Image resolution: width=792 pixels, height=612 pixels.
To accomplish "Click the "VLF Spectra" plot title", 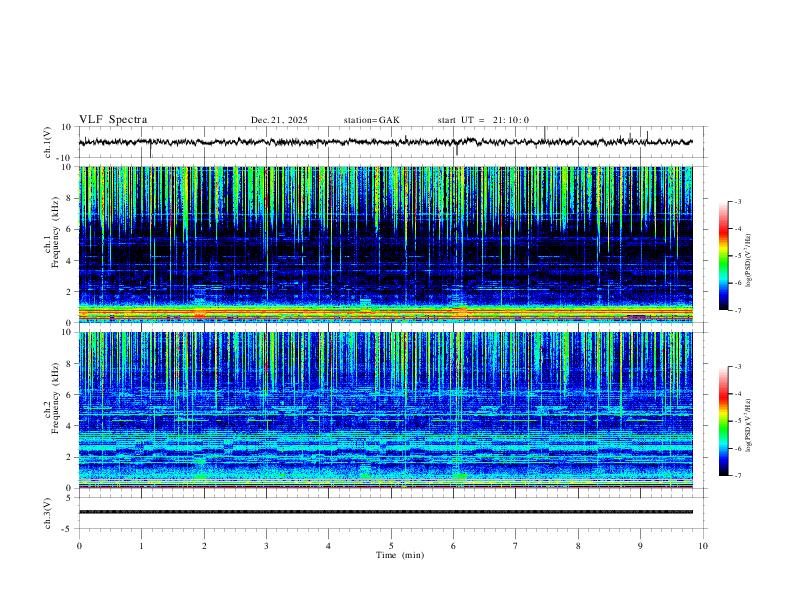I will click(x=113, y=120).
